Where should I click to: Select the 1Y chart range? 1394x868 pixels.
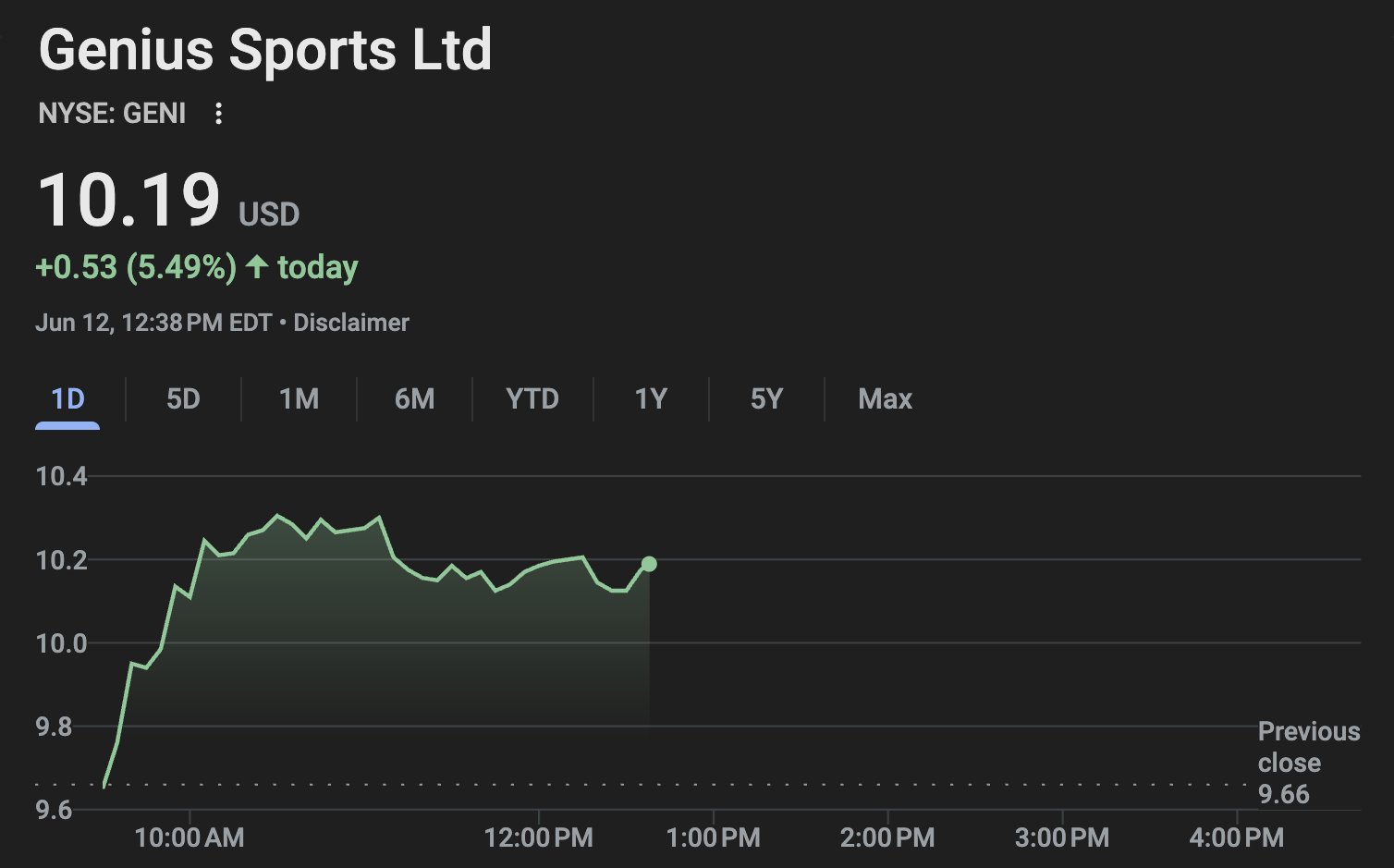tap(651, 399)
